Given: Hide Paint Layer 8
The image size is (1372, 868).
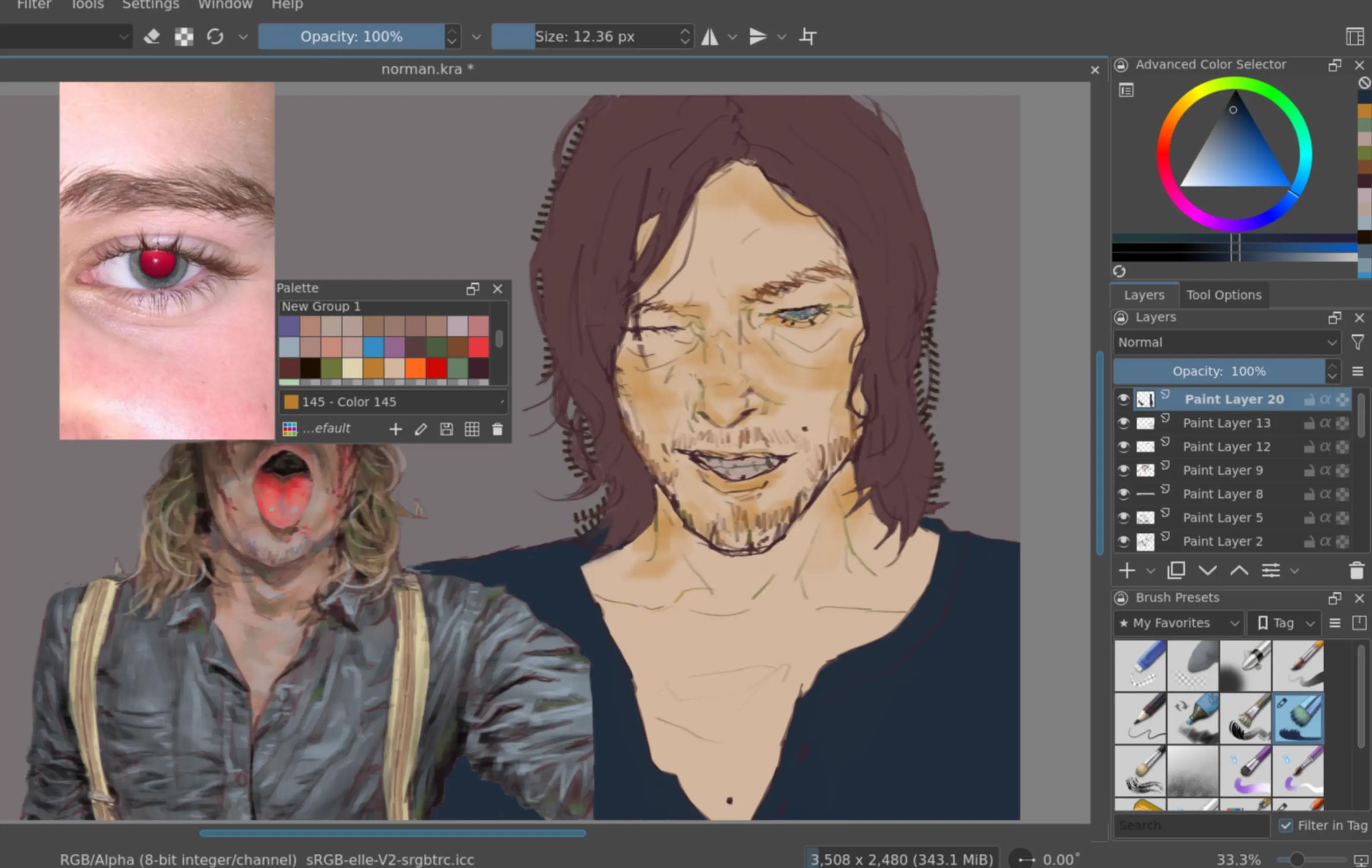Looking at the screenshot, I should pos(1123,494).
